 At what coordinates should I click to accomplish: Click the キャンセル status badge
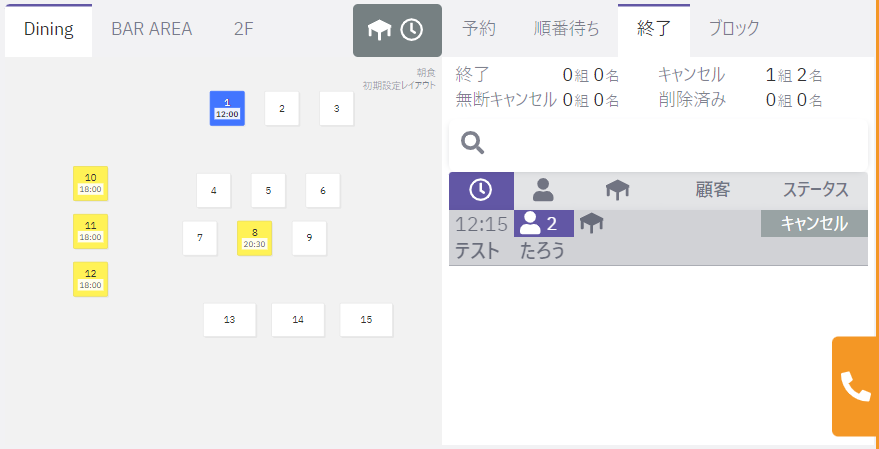[x=813, y=223]
